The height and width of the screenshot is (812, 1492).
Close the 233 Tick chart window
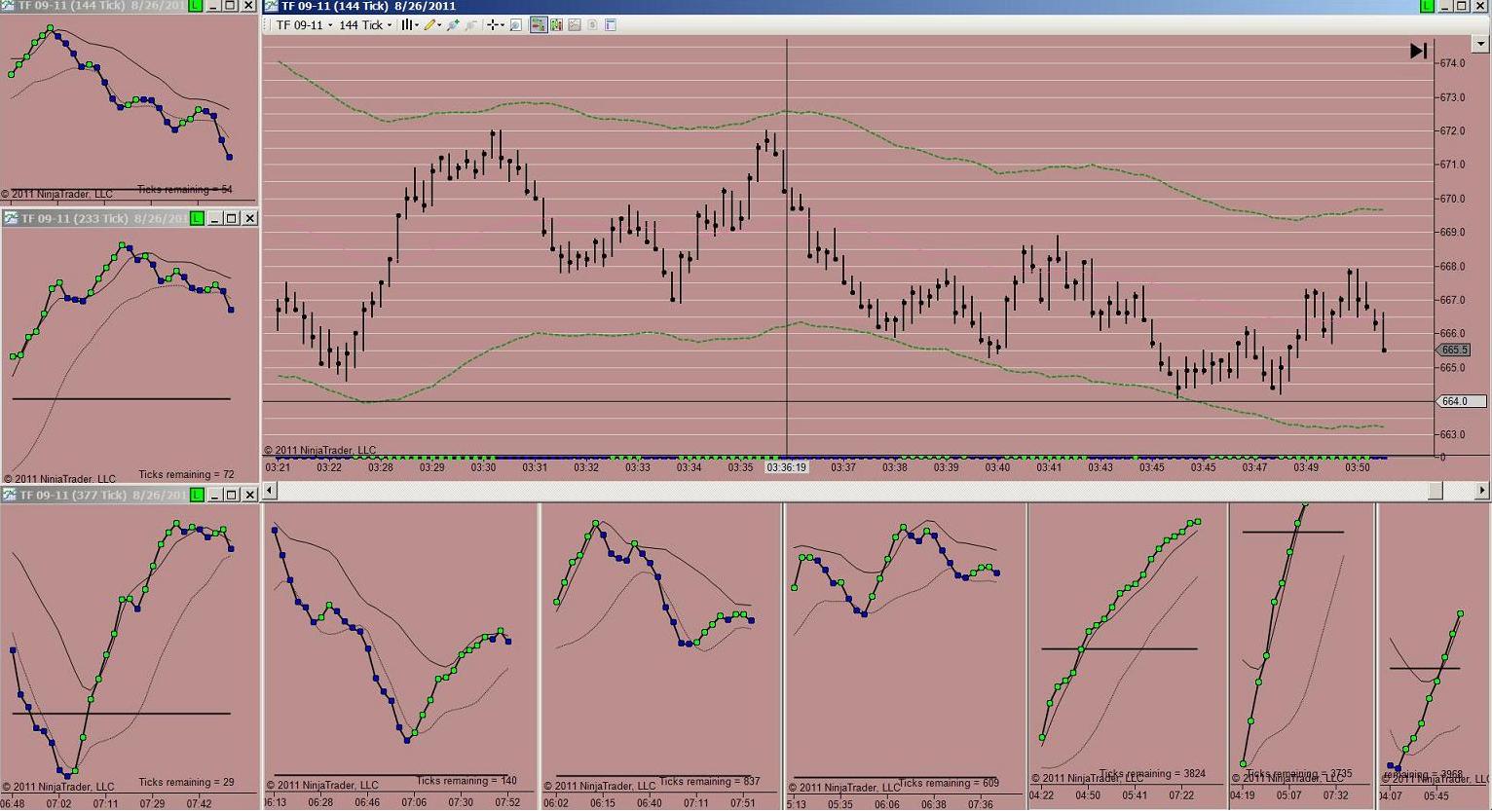249,218
